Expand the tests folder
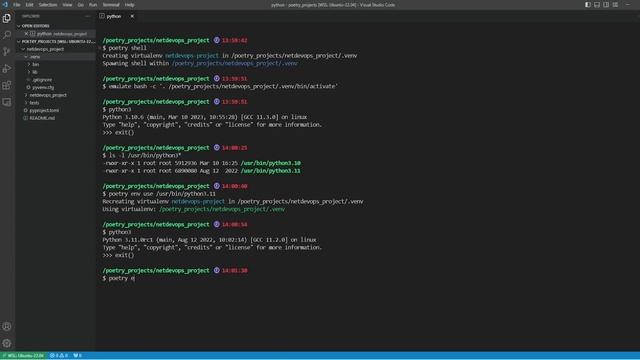 click(34, 103)
